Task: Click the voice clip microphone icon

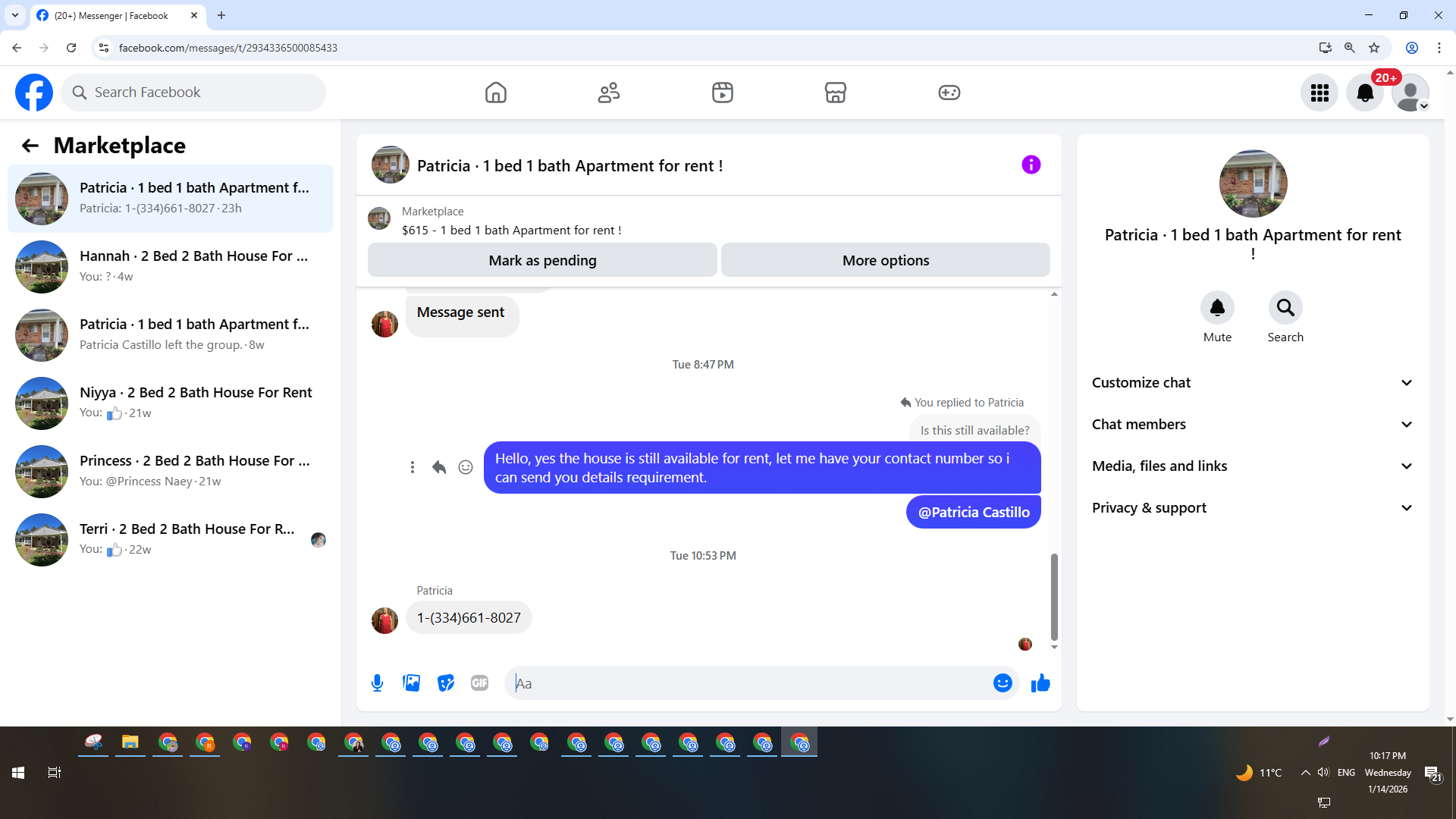Action: (377, 683)
